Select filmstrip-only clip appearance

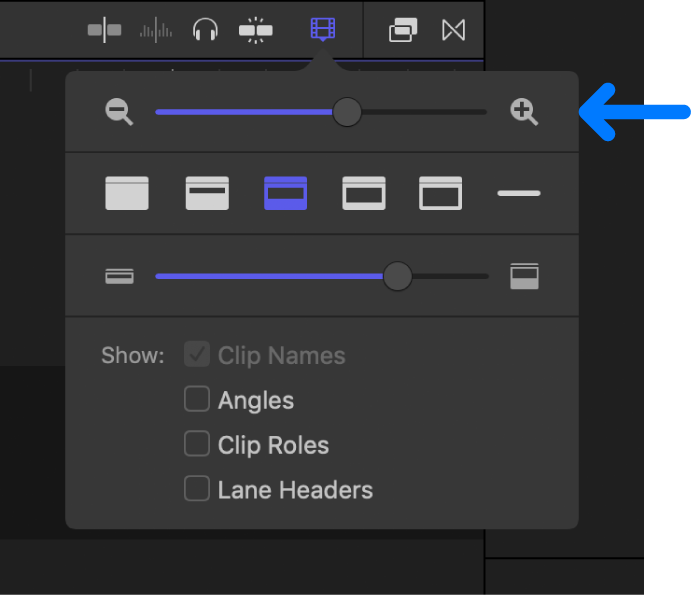440,193
